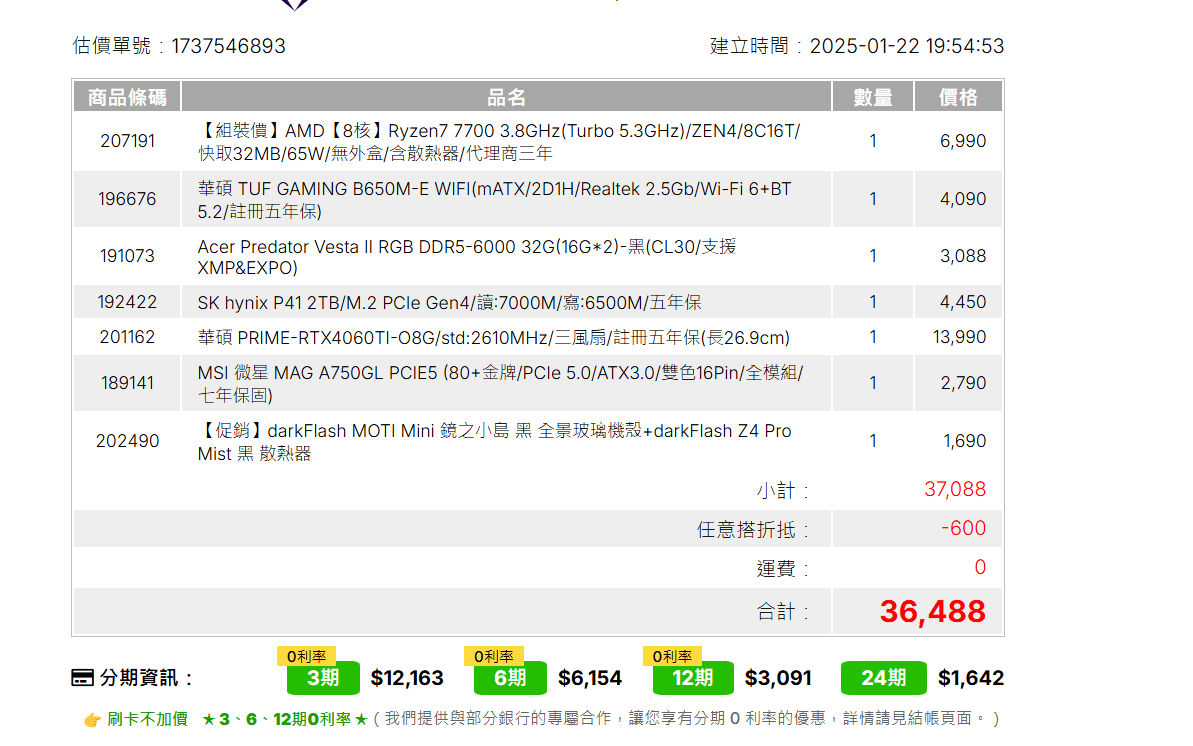Click the green star before 3、6、12期0利率

pos(208,719)
